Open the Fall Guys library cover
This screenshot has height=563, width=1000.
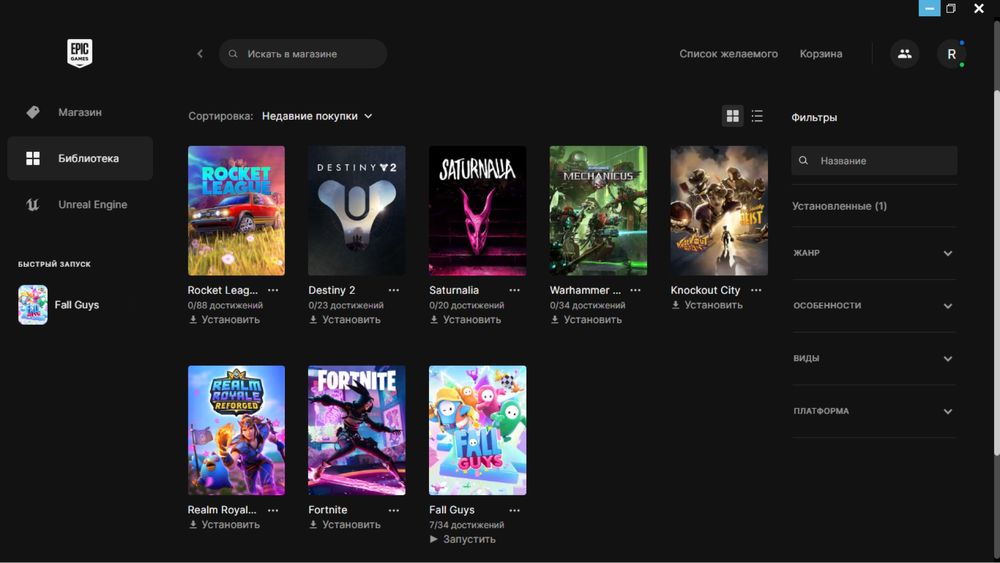[x=478, y=430]
